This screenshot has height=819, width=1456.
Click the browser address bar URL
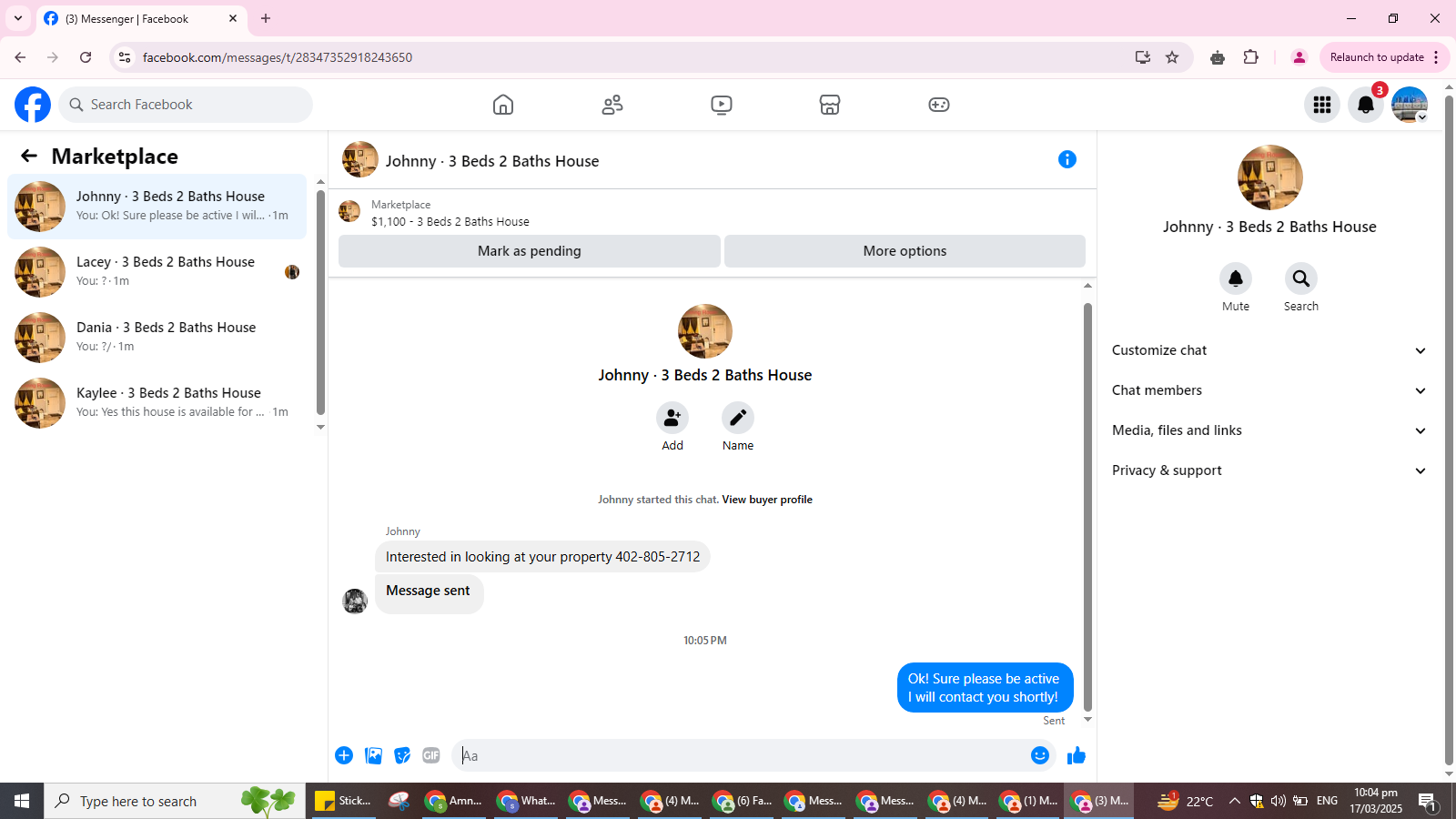pos(278,57)
